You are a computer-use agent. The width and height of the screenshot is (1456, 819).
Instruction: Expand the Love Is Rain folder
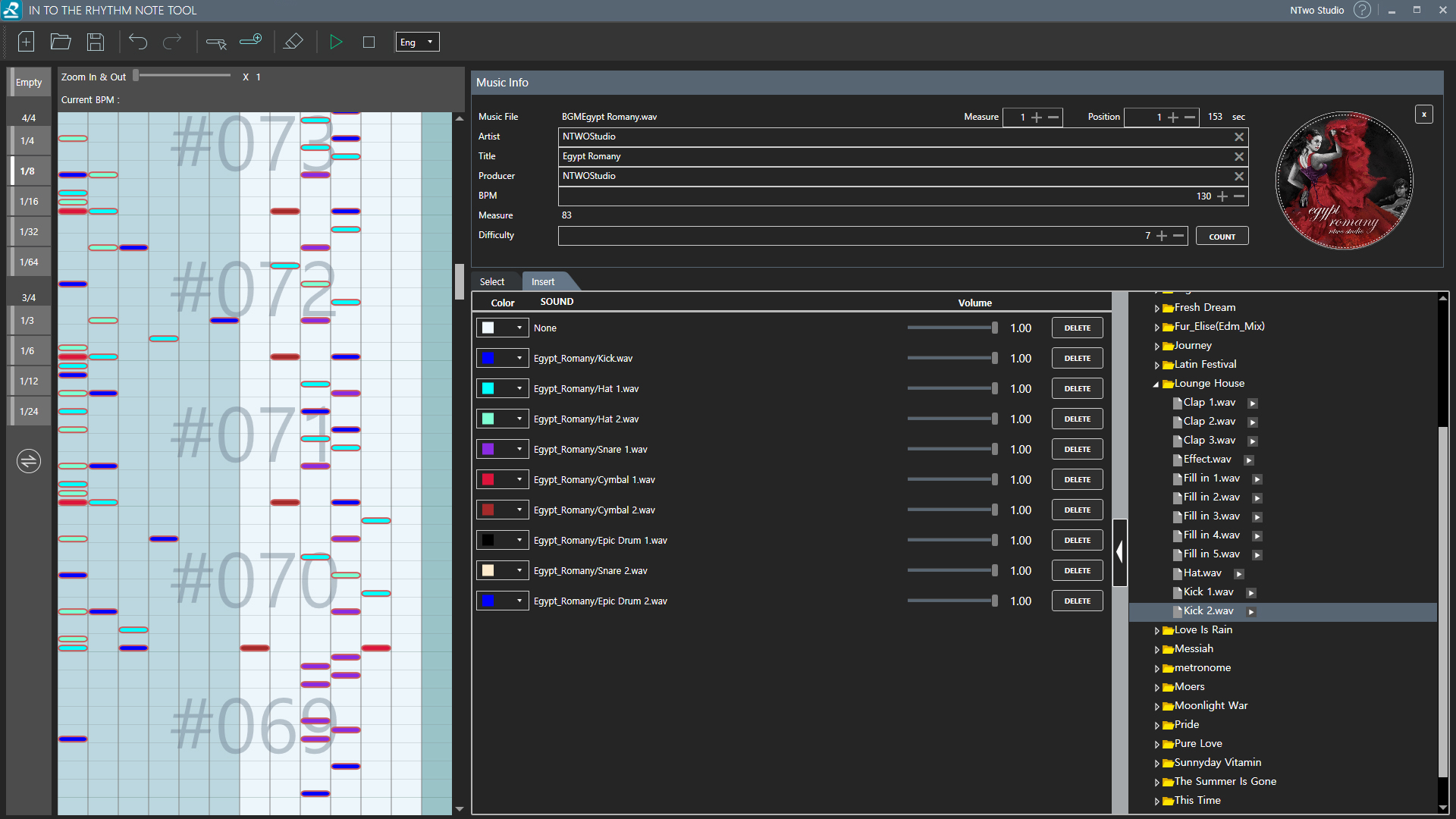pos(1157,631)
